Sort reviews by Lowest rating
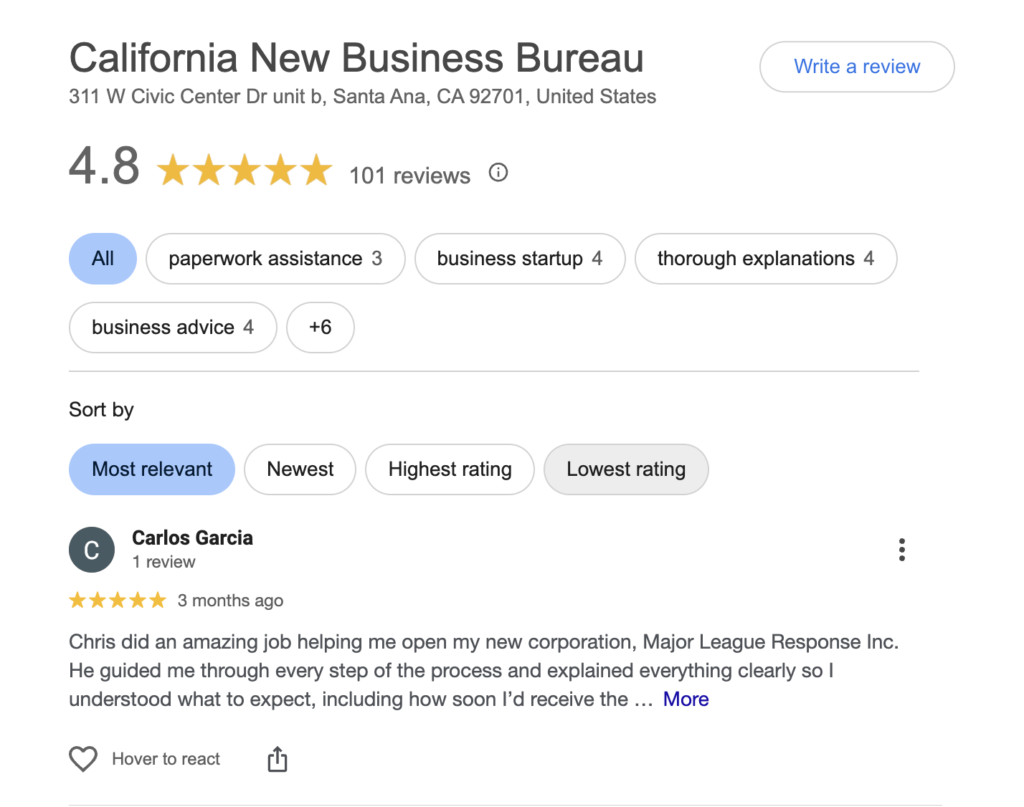Image resolution: width=1024 pixels, height=807 pixels. click(x=626, y=469)
